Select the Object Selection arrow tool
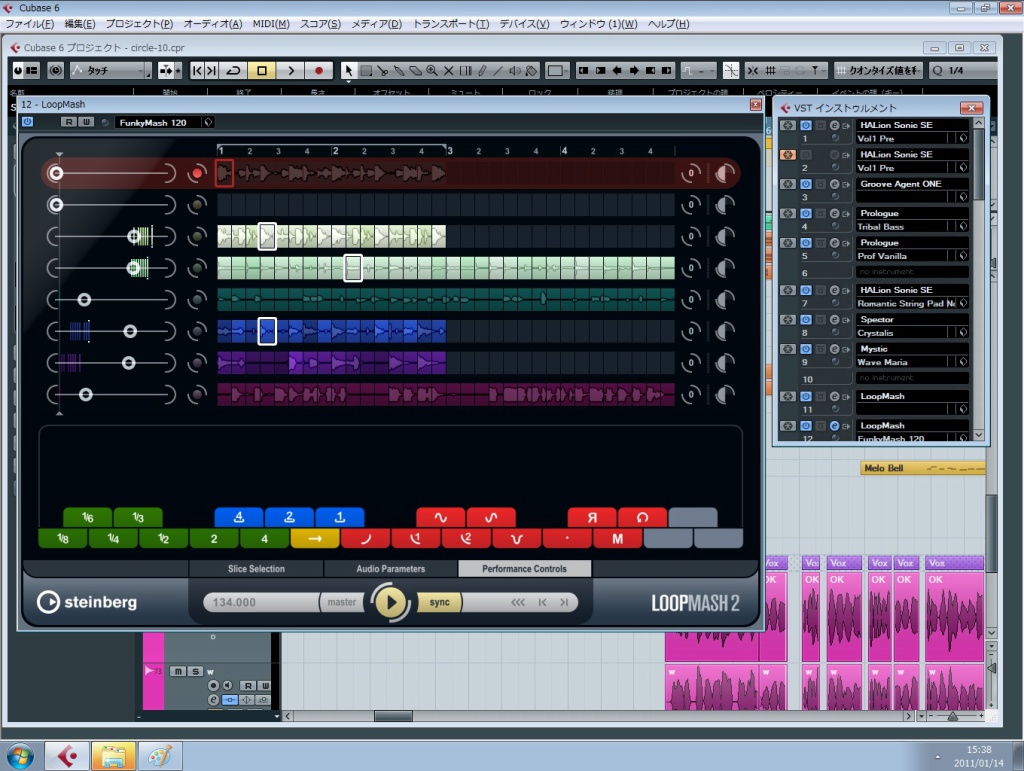The width and height of the screenshot is (1024, 771). (349, 71)
